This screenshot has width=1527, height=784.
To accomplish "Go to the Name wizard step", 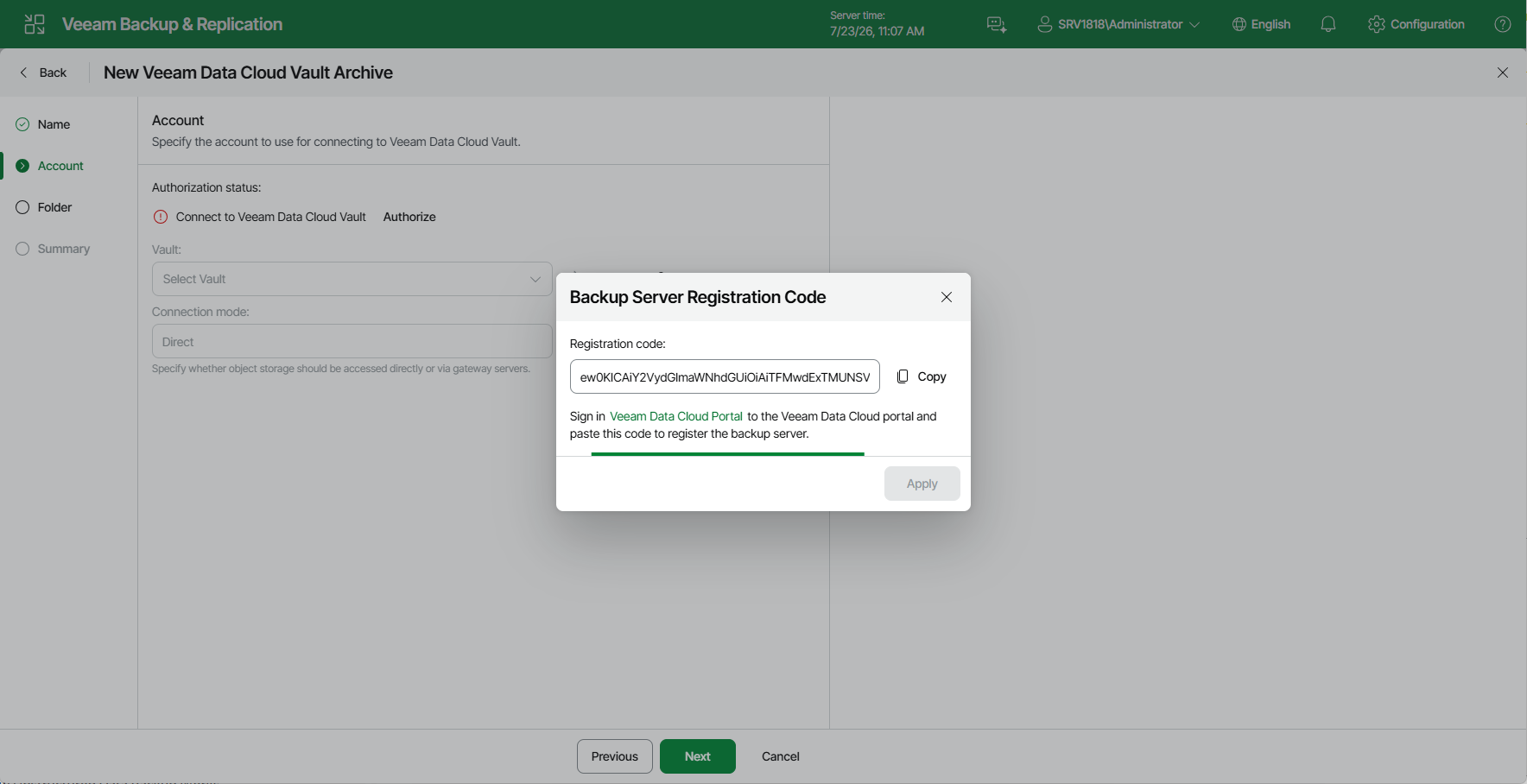I will tap(54, 124).
